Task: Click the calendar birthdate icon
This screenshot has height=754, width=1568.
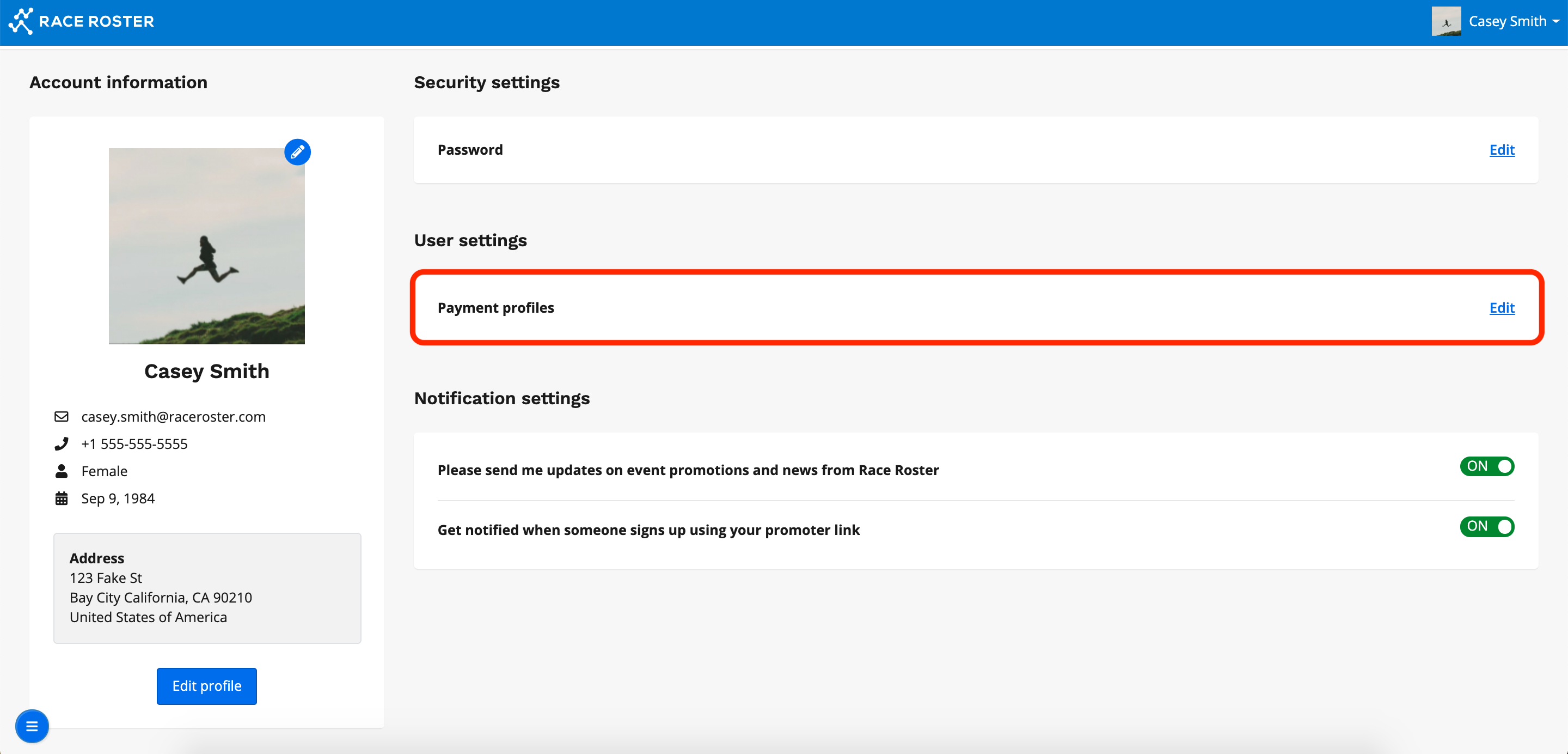Action: click(62, 498)
